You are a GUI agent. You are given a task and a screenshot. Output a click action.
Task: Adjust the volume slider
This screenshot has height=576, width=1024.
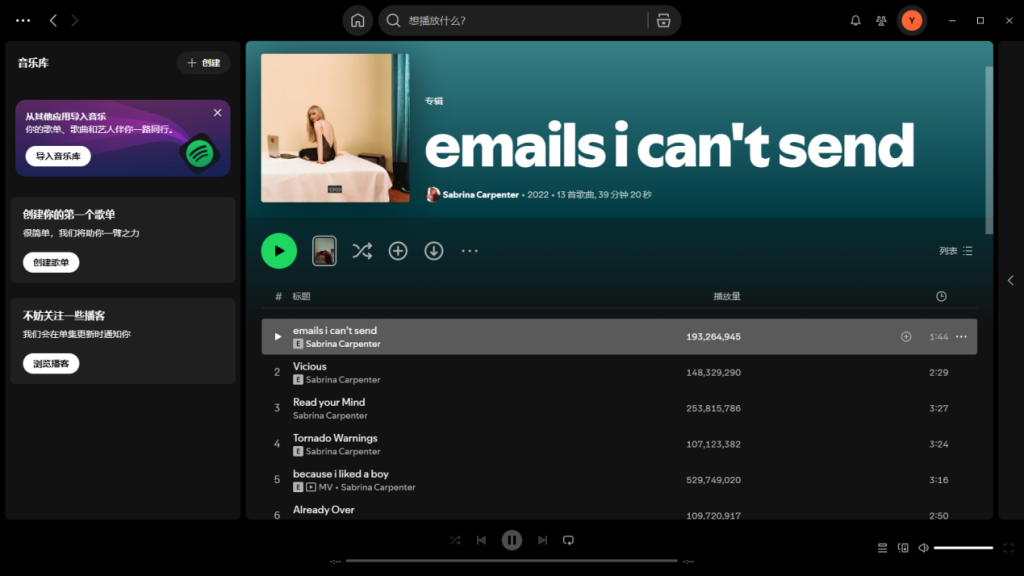(963, 549)
